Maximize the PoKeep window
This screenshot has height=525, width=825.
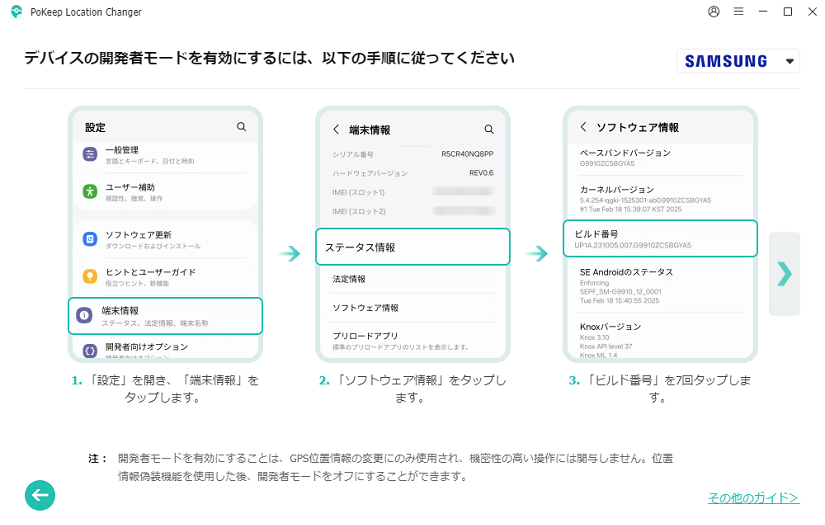788,12
